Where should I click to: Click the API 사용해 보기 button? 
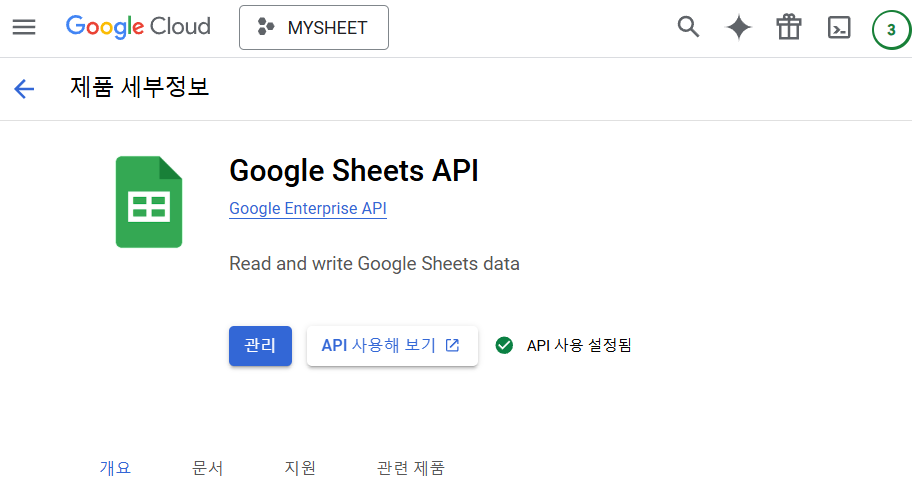pyautogui.click(x=392, y=346)
